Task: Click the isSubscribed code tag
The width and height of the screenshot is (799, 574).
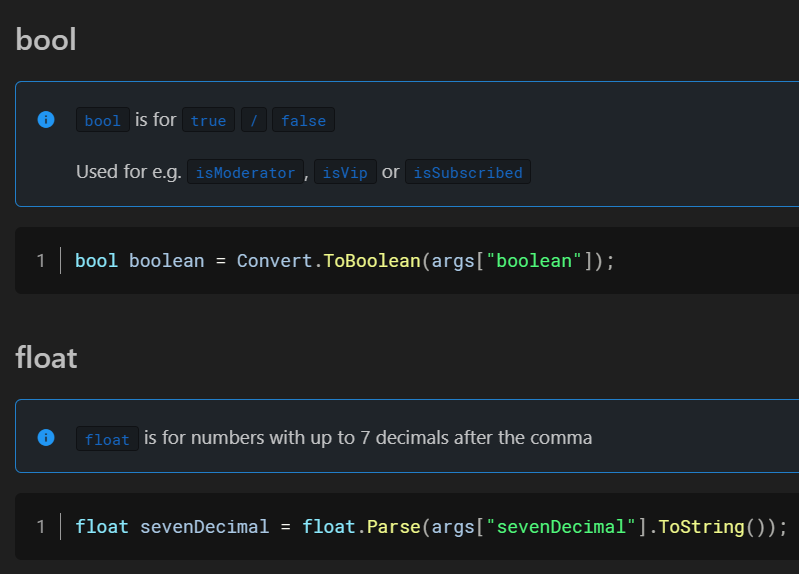Action: click(468, 172)
